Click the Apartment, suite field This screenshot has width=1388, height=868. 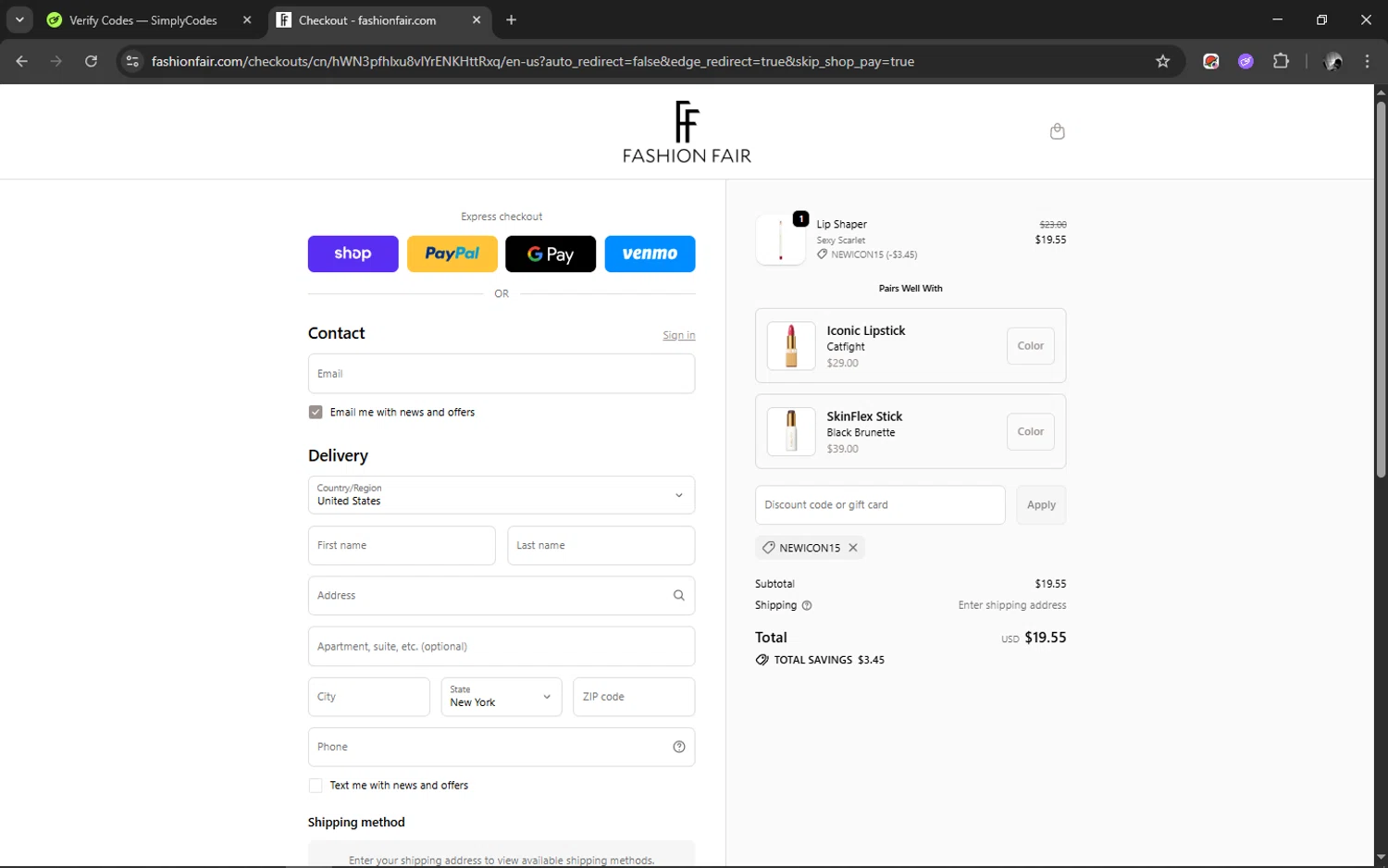(502, 647)
